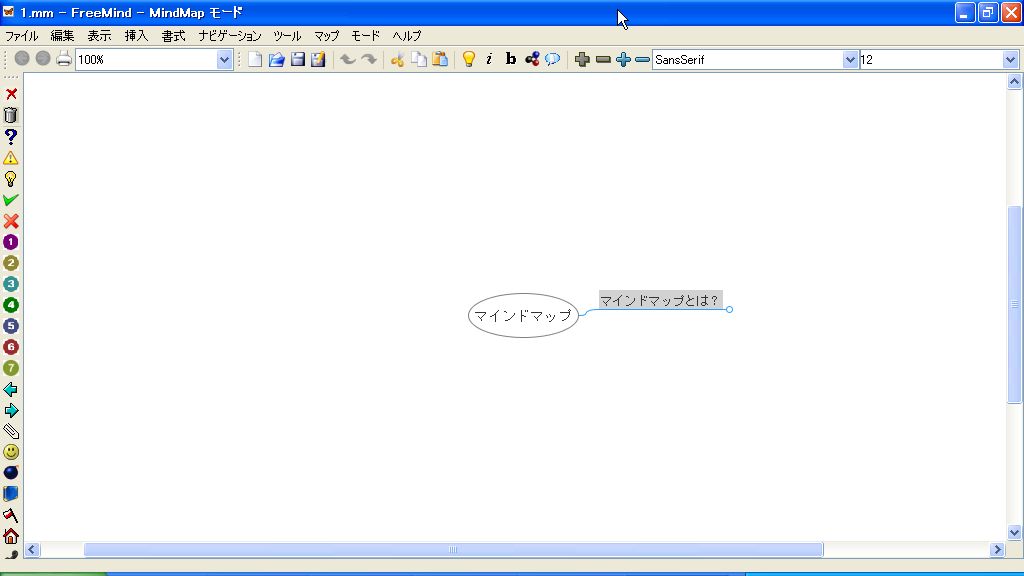Add priority 3 icon

[x=10, y=284]
